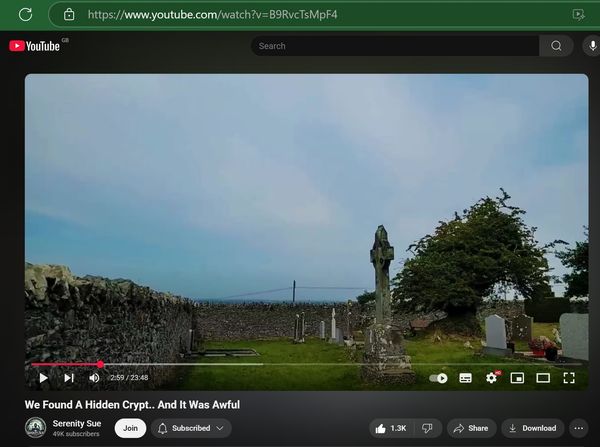Image resolution: width=600 pixels, height=447 pixels.
Task: Toggle the autoplay switch
Action: tap(438, 378)
